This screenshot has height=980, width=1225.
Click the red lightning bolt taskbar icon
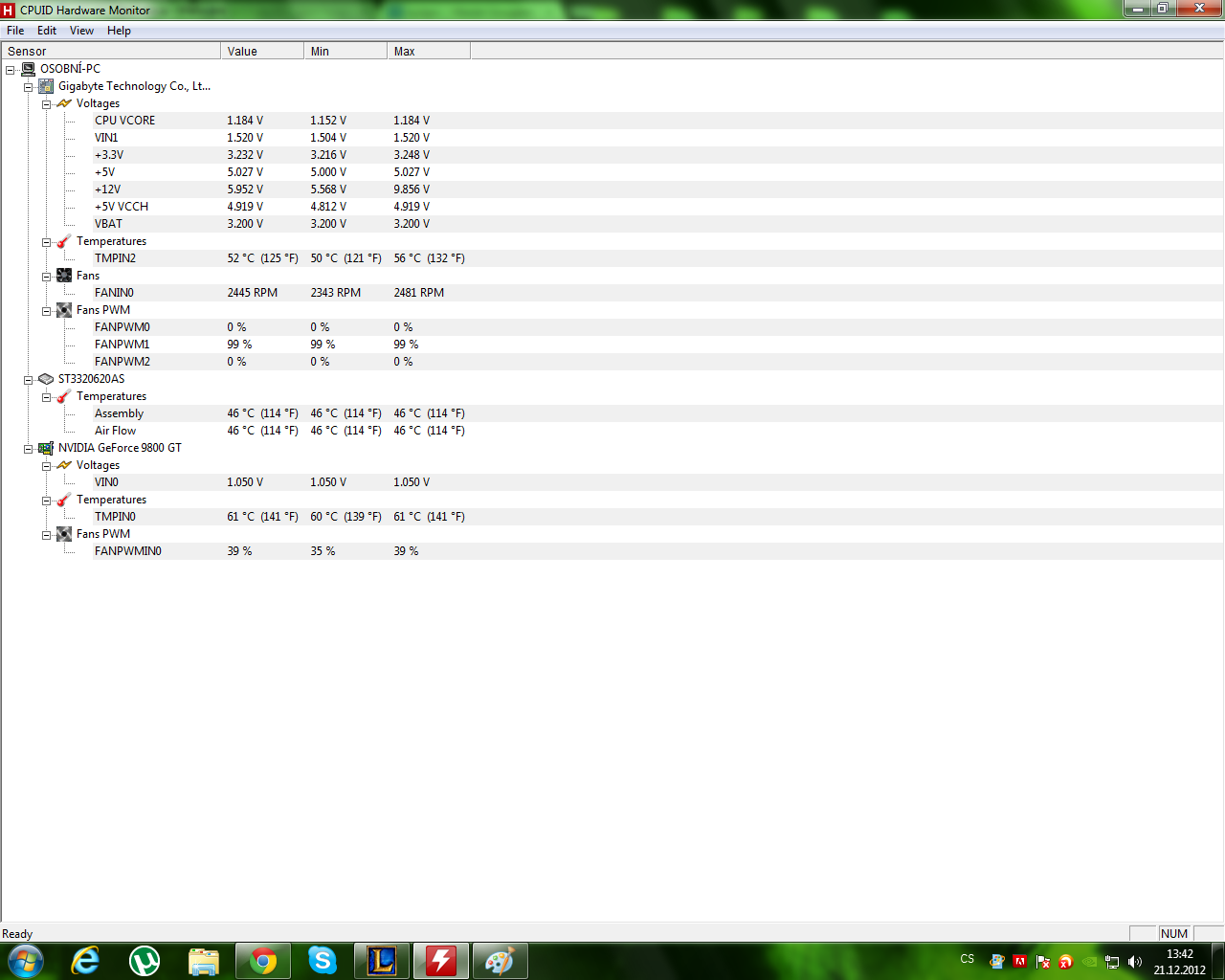[441, 961]
